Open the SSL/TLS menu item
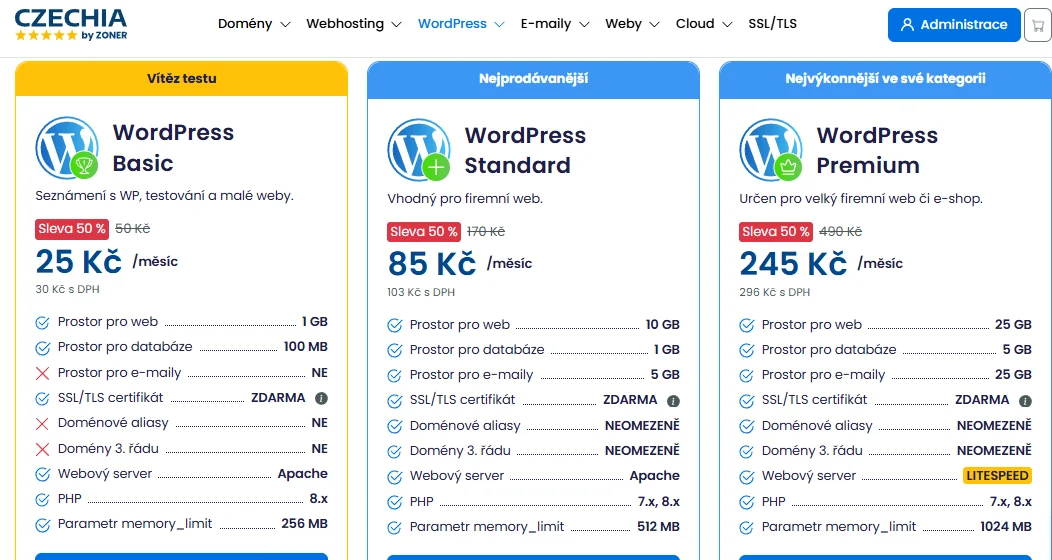This screenshot has height=560, width=1052. click(x=772, y=24)
